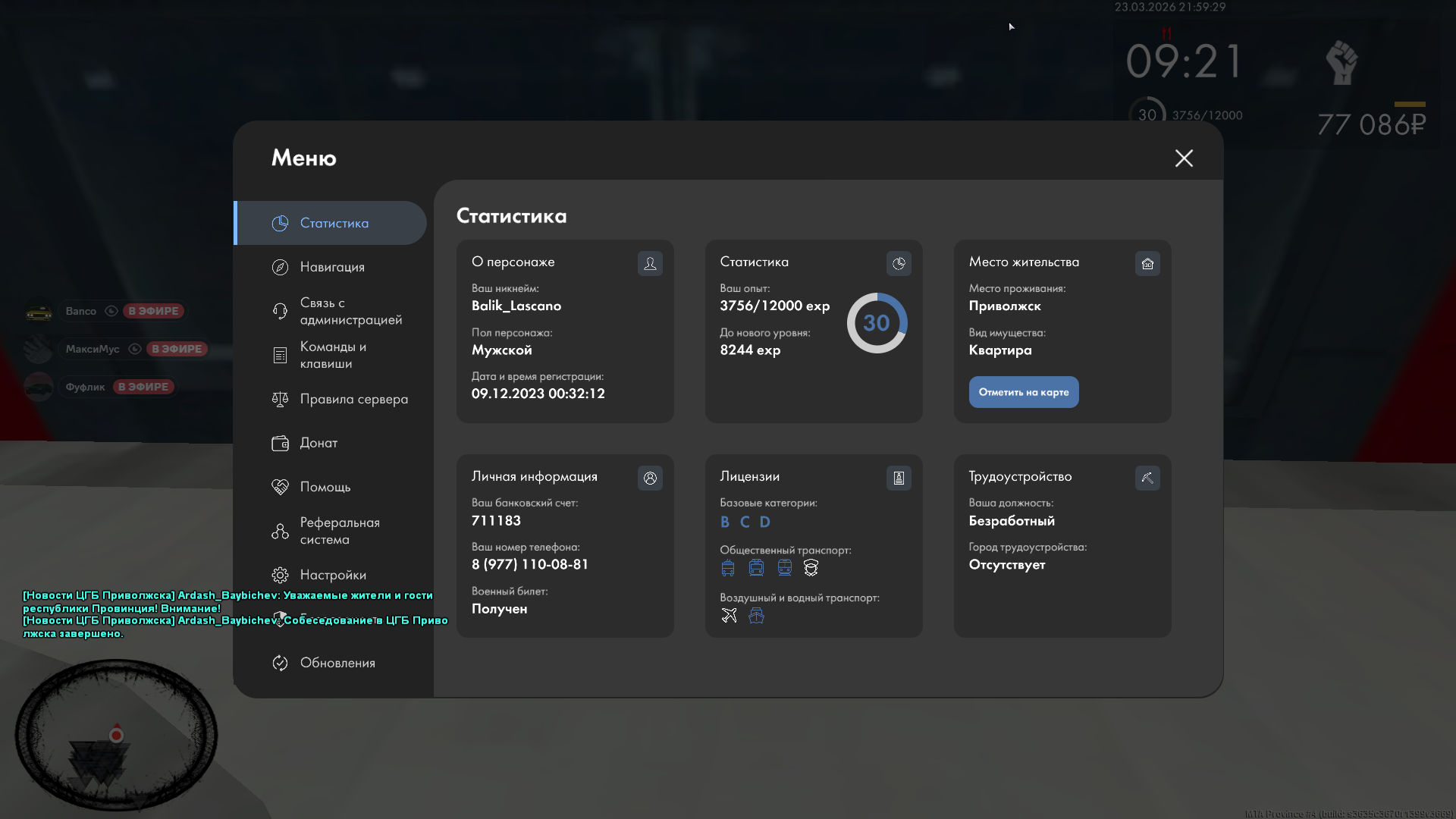Open the Донат menu section

[x=318, y=443]
